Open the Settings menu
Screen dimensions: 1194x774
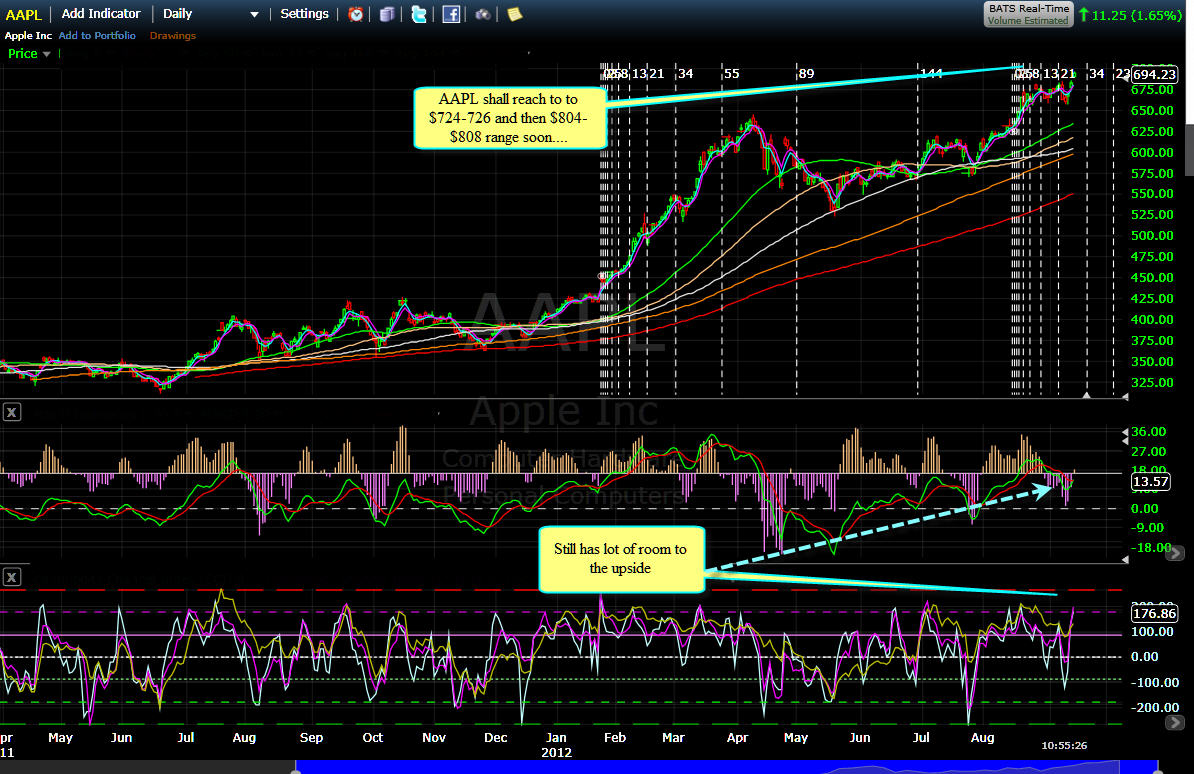click(304, 14)
